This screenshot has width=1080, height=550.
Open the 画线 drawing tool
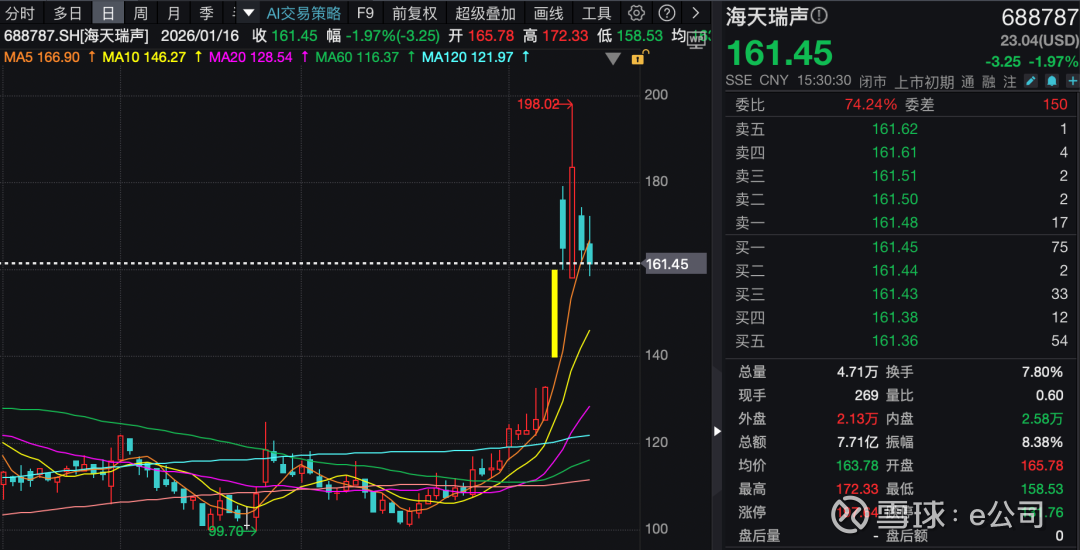click(x=548, y=13)
